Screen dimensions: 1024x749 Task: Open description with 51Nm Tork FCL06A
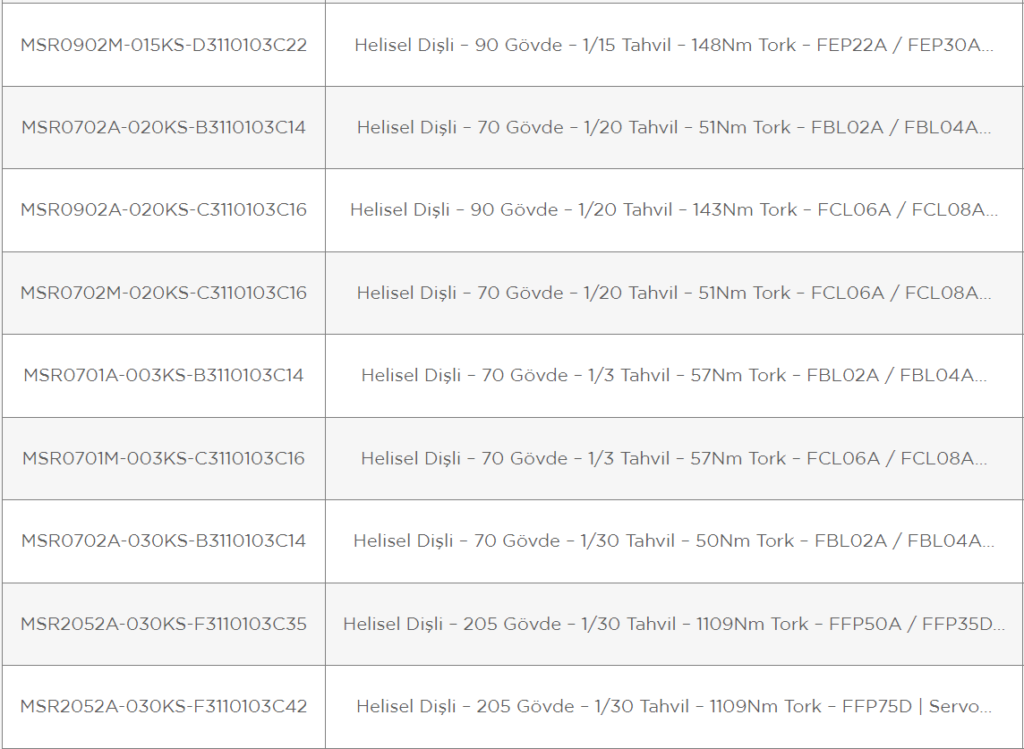674,293
